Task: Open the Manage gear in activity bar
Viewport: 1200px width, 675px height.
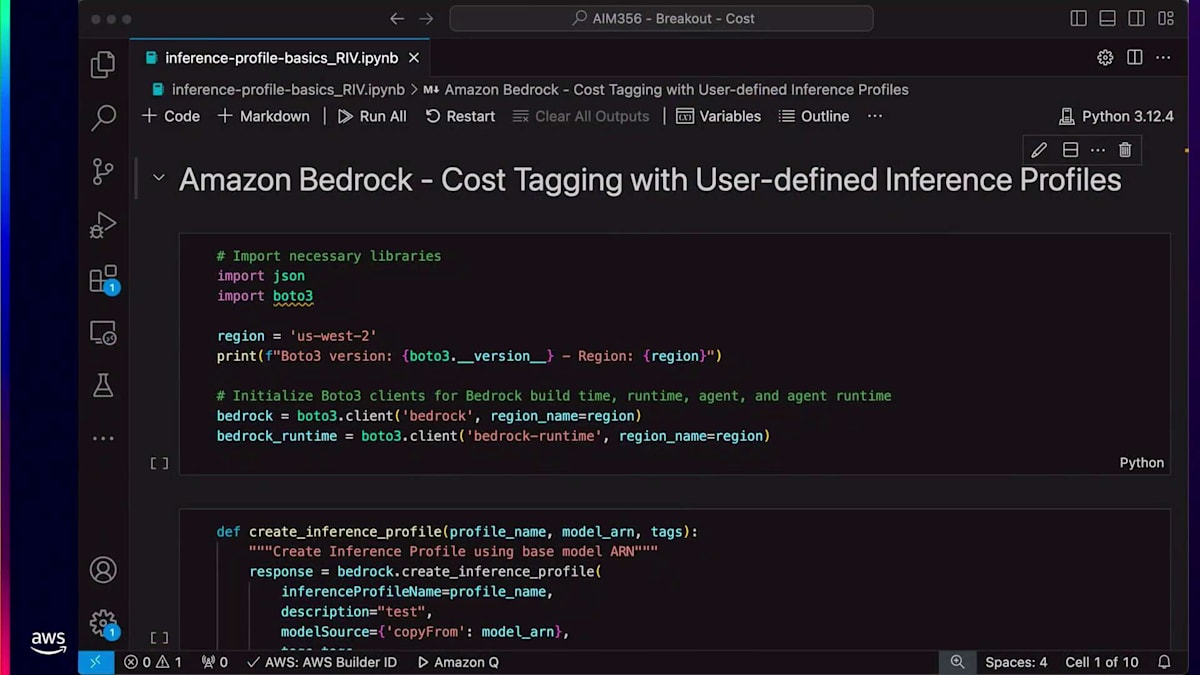Action: pos(103,623)
